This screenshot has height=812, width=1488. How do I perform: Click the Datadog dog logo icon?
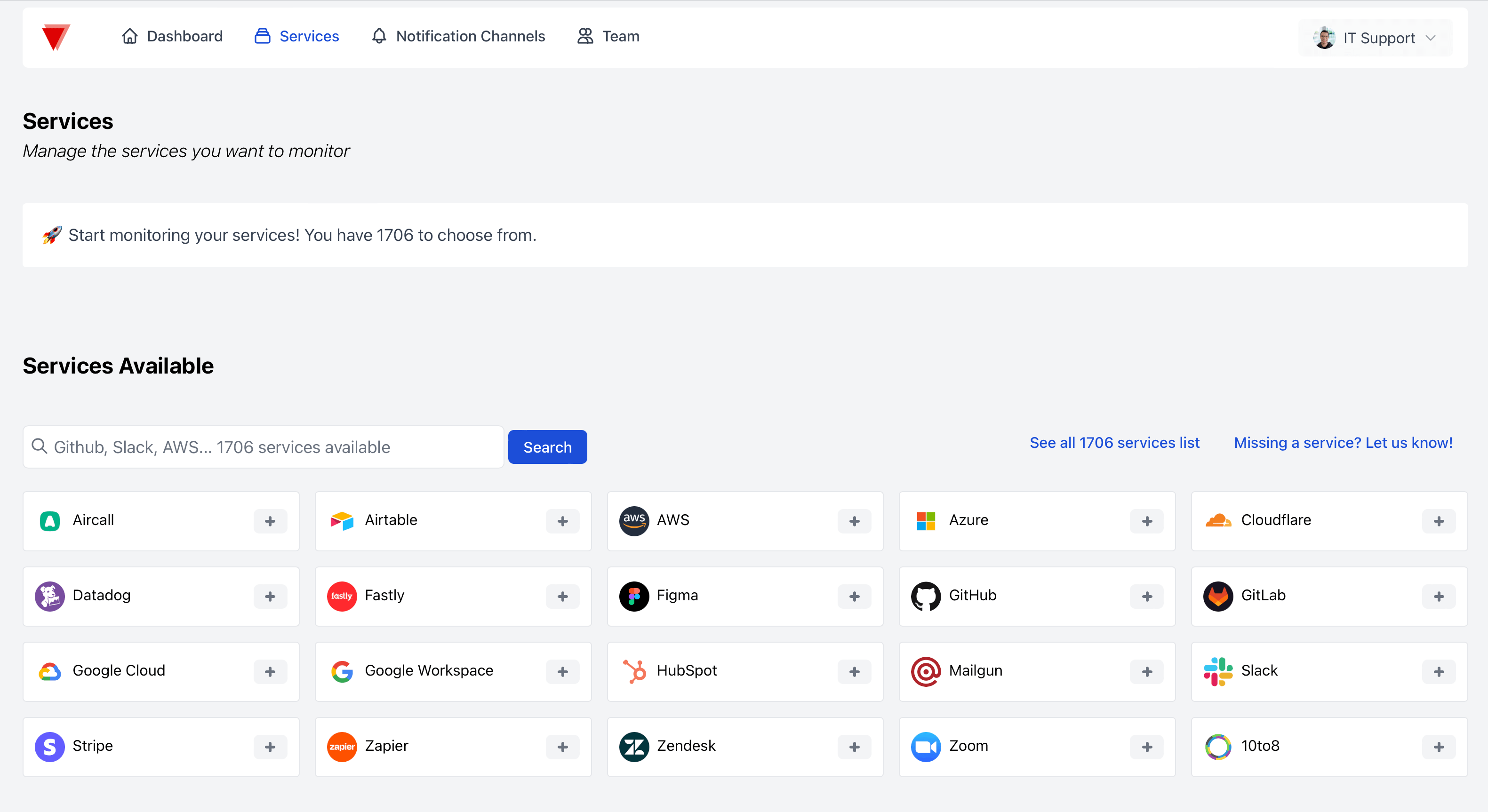tap(50, 596)
